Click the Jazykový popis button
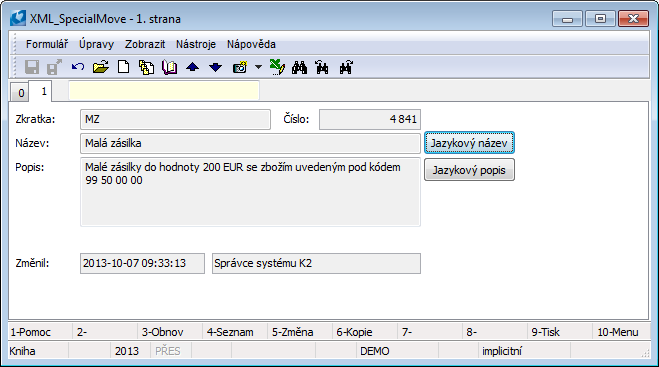The image size is (659, 367). coord(469,170)
